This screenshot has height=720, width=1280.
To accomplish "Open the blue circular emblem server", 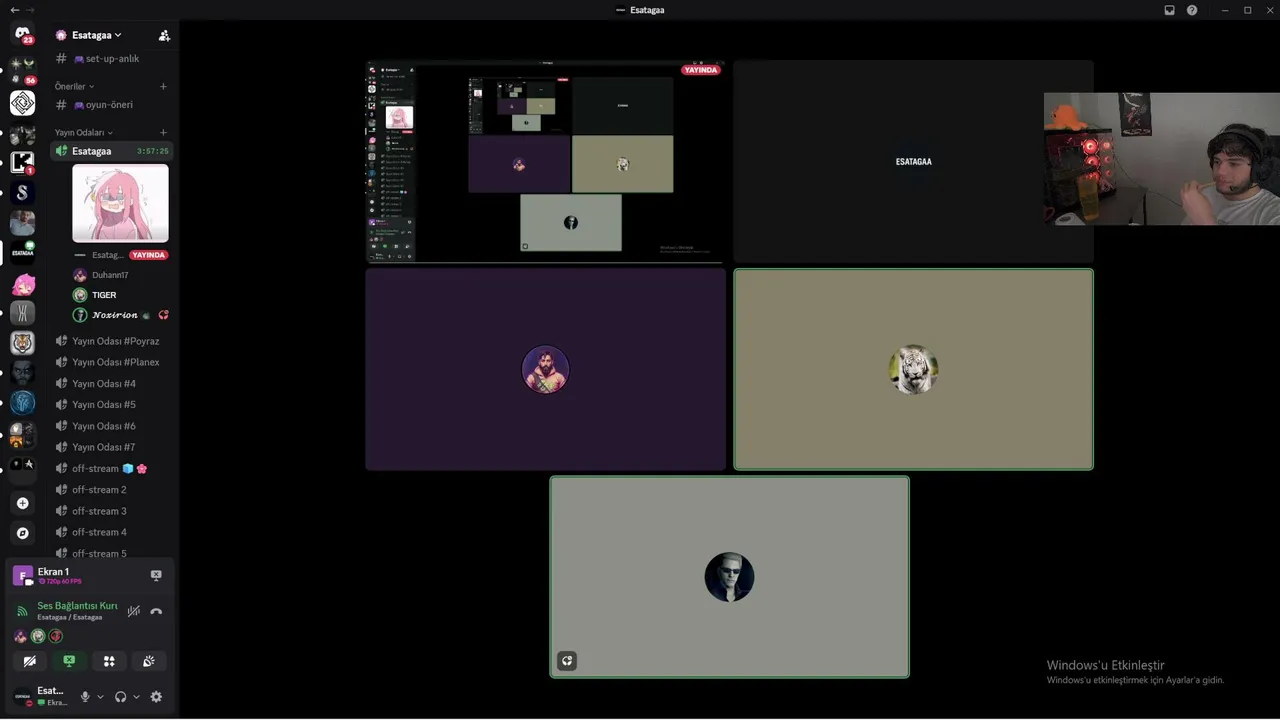I will click(22, 403).
